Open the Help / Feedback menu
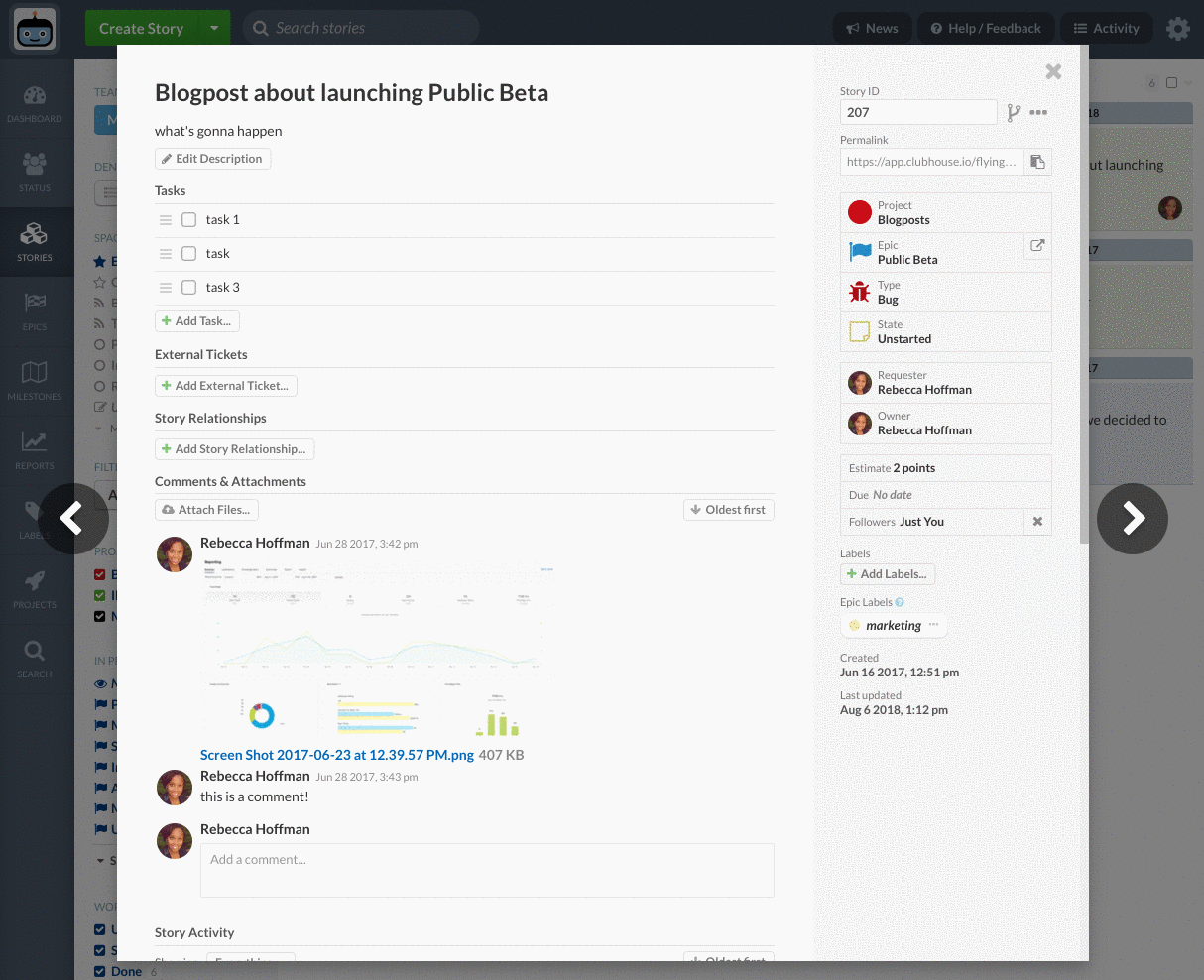Viewport: 1204px width, 980px height. tap(985, 29)
